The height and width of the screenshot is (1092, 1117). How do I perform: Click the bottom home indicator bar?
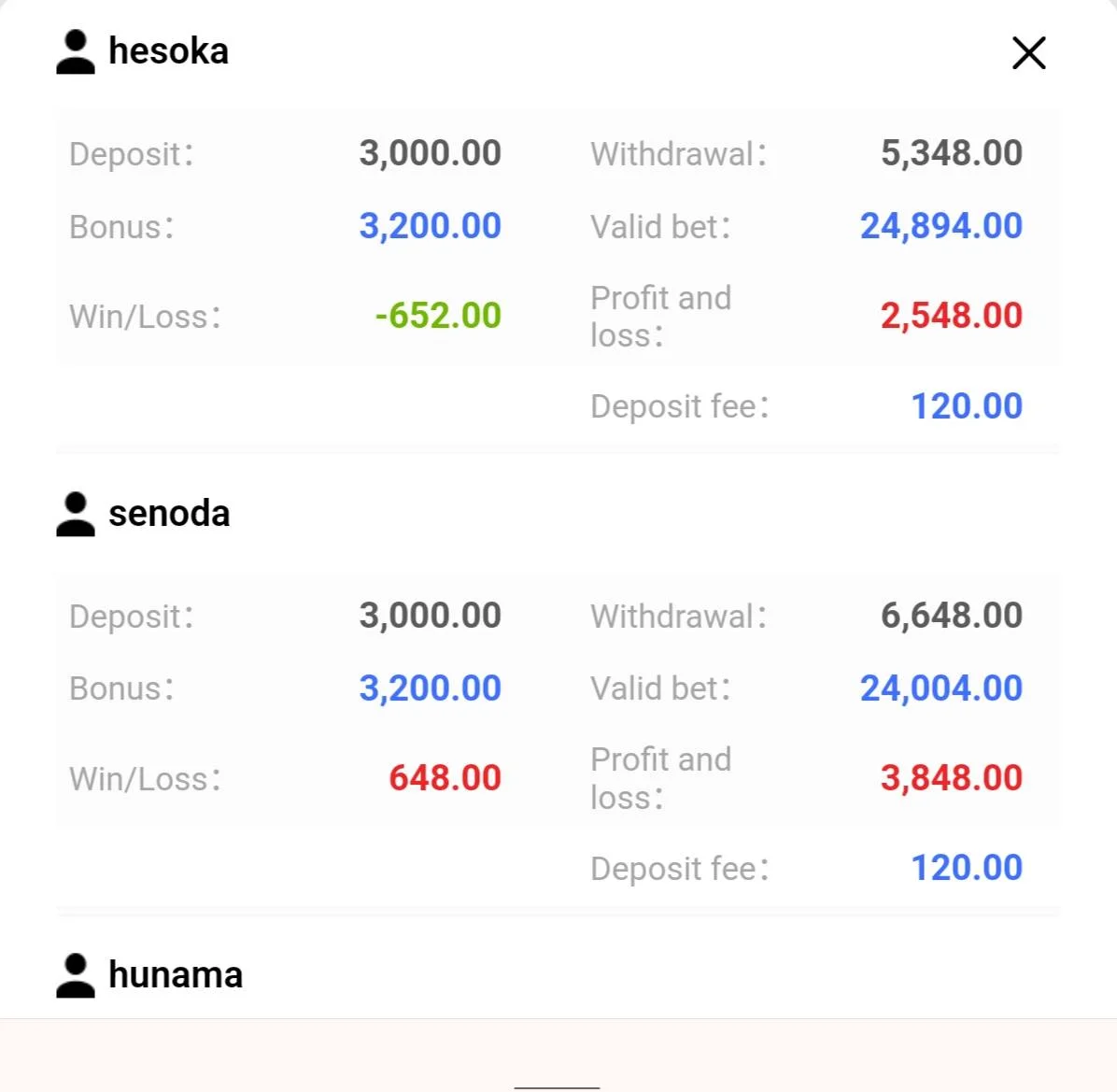(557, 1087)
